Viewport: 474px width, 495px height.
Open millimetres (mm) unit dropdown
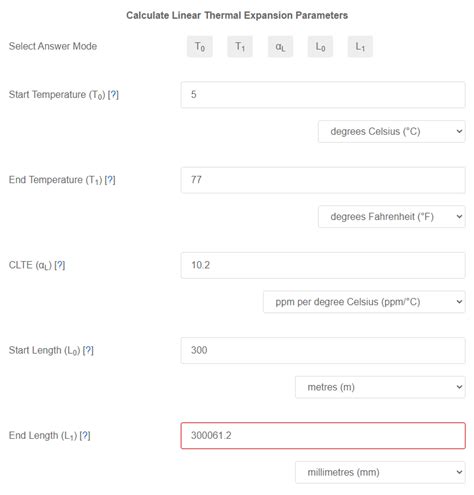(380, 472)
